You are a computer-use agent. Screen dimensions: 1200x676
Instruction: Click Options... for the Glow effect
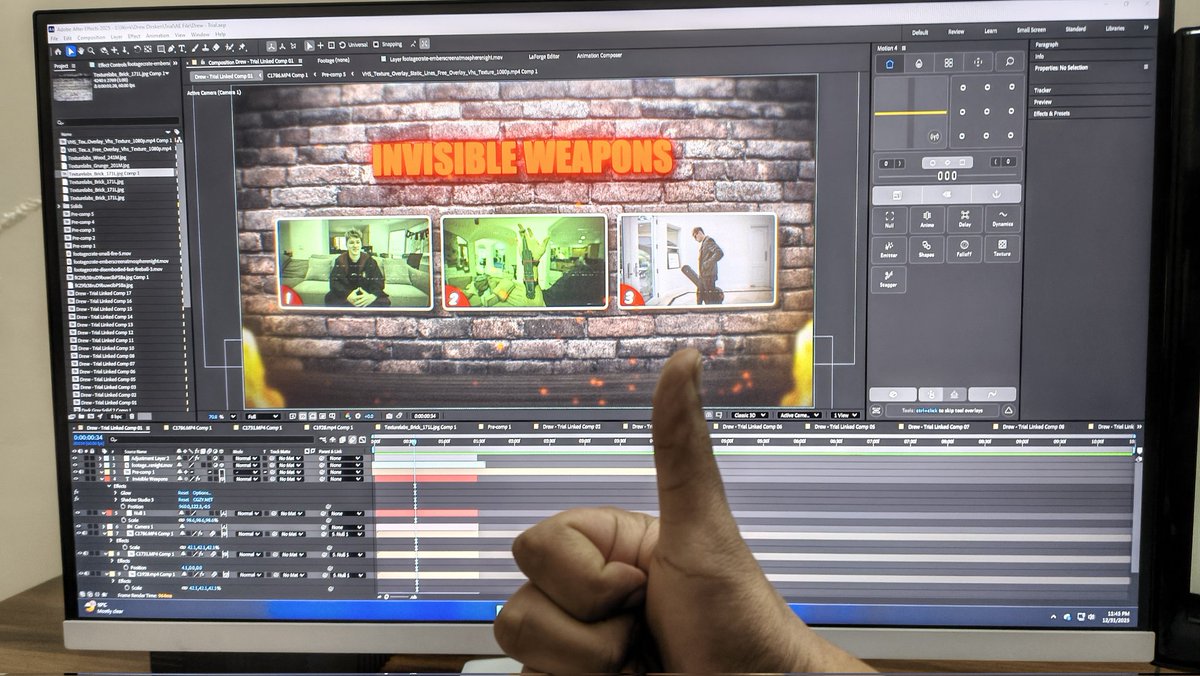pos(201,493)
